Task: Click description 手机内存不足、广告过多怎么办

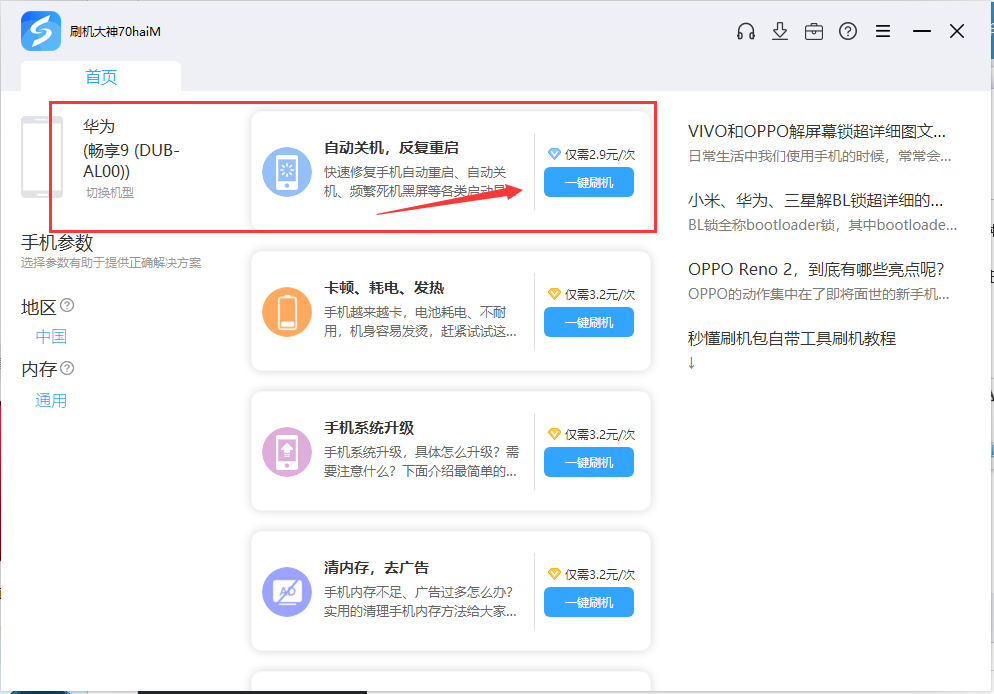Action: (420, 601)
